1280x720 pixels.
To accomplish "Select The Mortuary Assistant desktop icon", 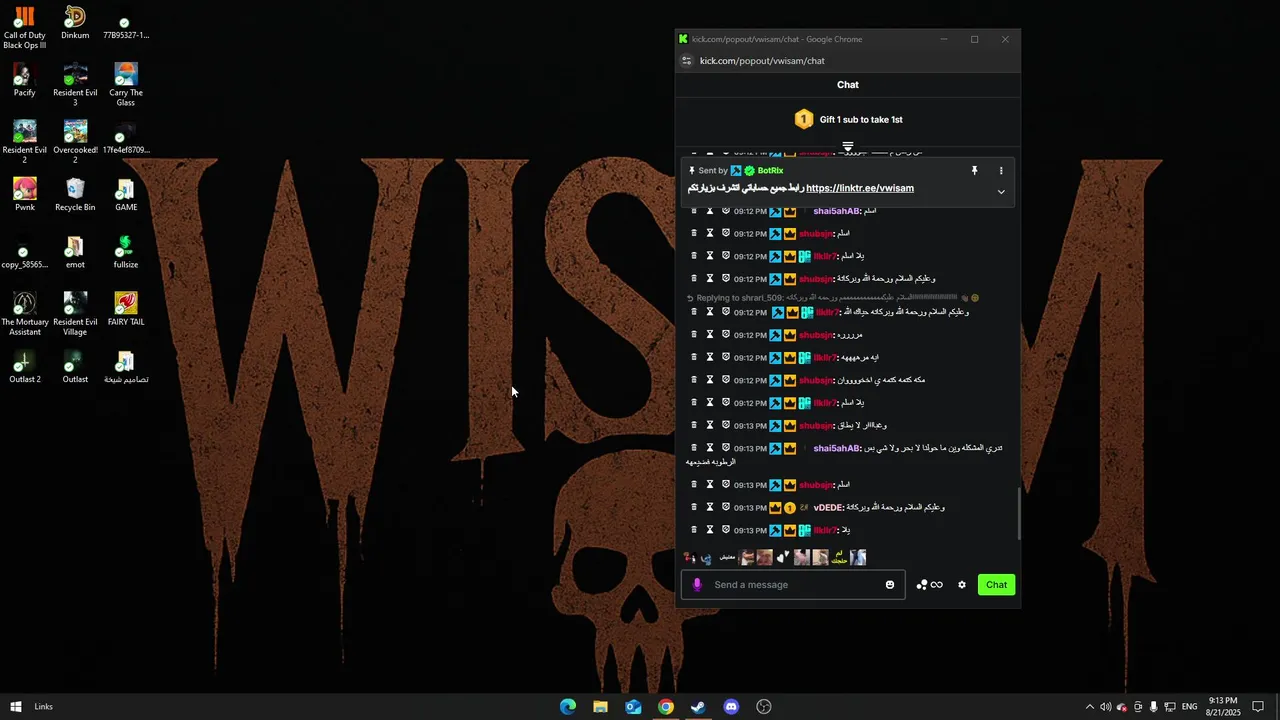I will click(x=24, y=314).
